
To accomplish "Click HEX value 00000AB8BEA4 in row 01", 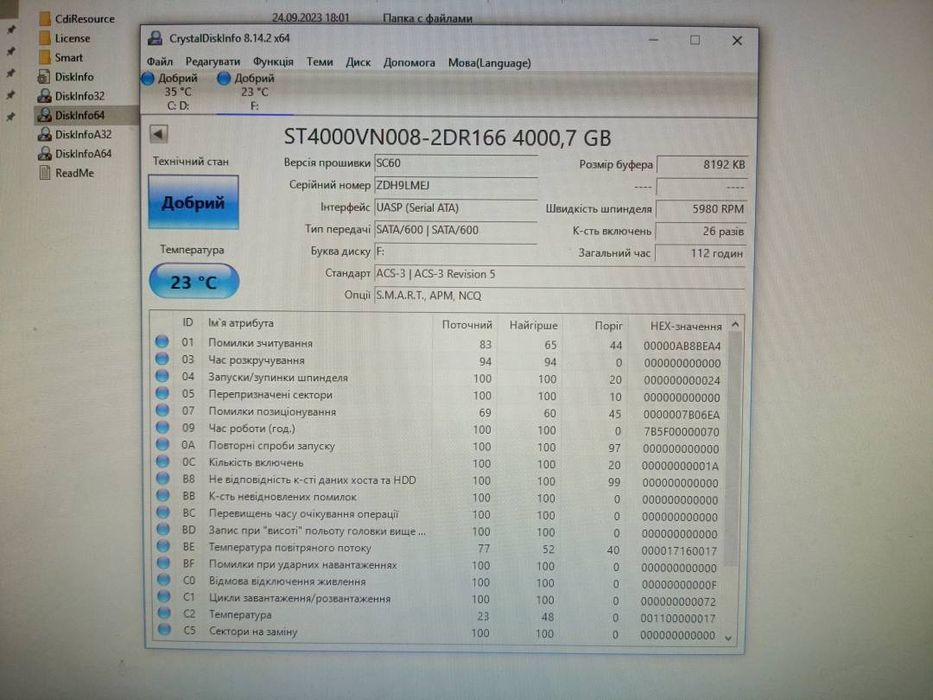I will tap(682, 346).
